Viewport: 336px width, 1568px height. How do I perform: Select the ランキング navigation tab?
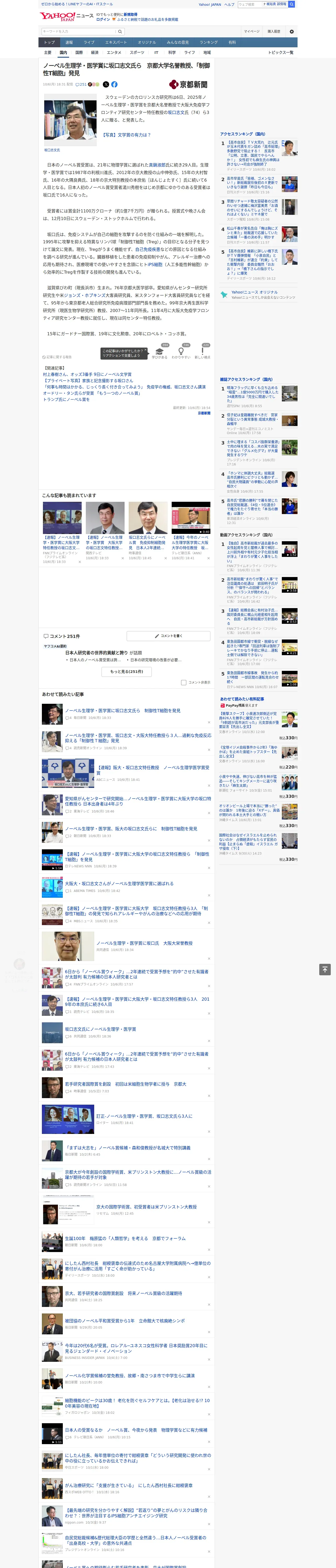point(209,42)
